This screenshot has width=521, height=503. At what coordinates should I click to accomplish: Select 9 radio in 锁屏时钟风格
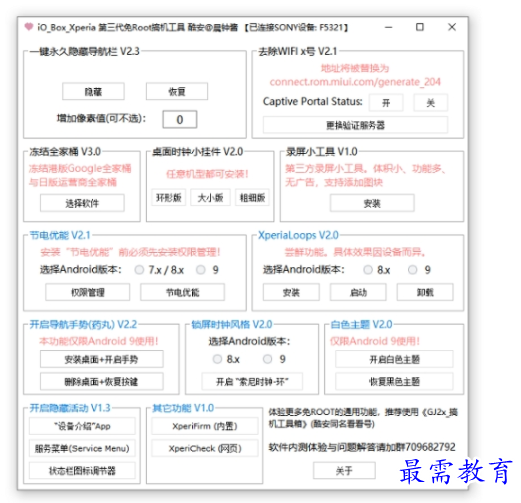[x=267, y=359]
